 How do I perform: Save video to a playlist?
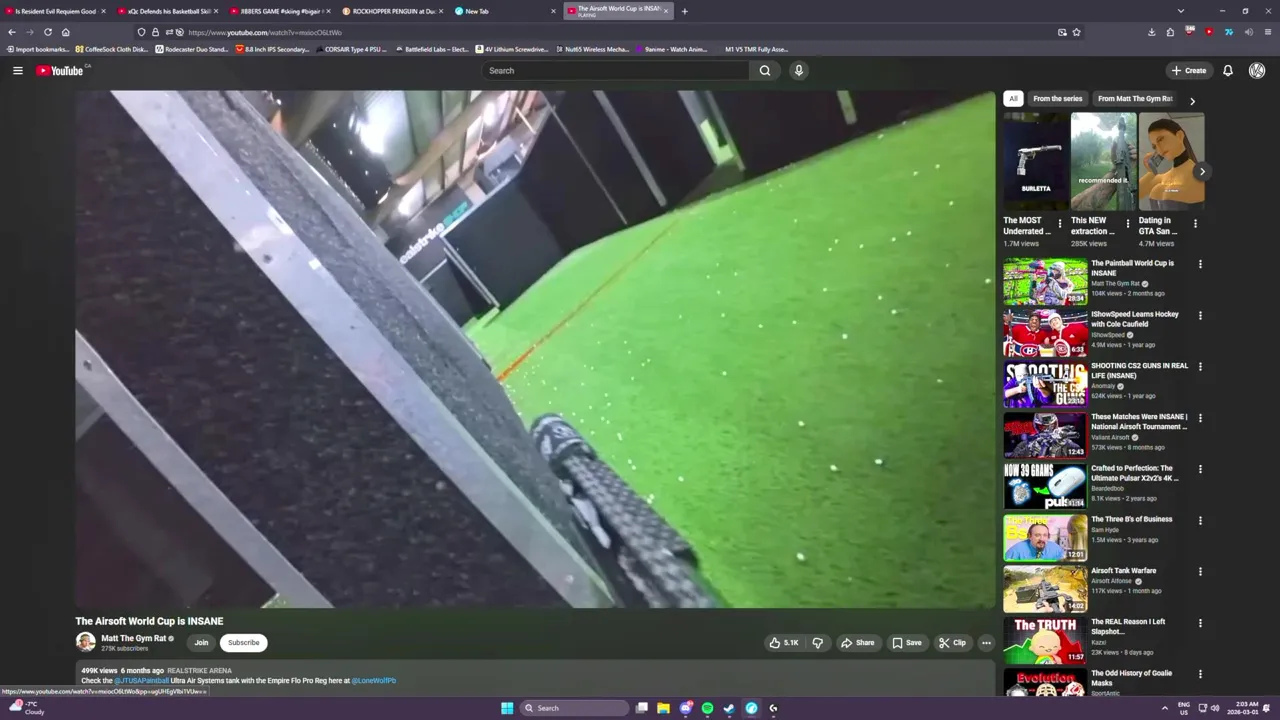[907, 643]
